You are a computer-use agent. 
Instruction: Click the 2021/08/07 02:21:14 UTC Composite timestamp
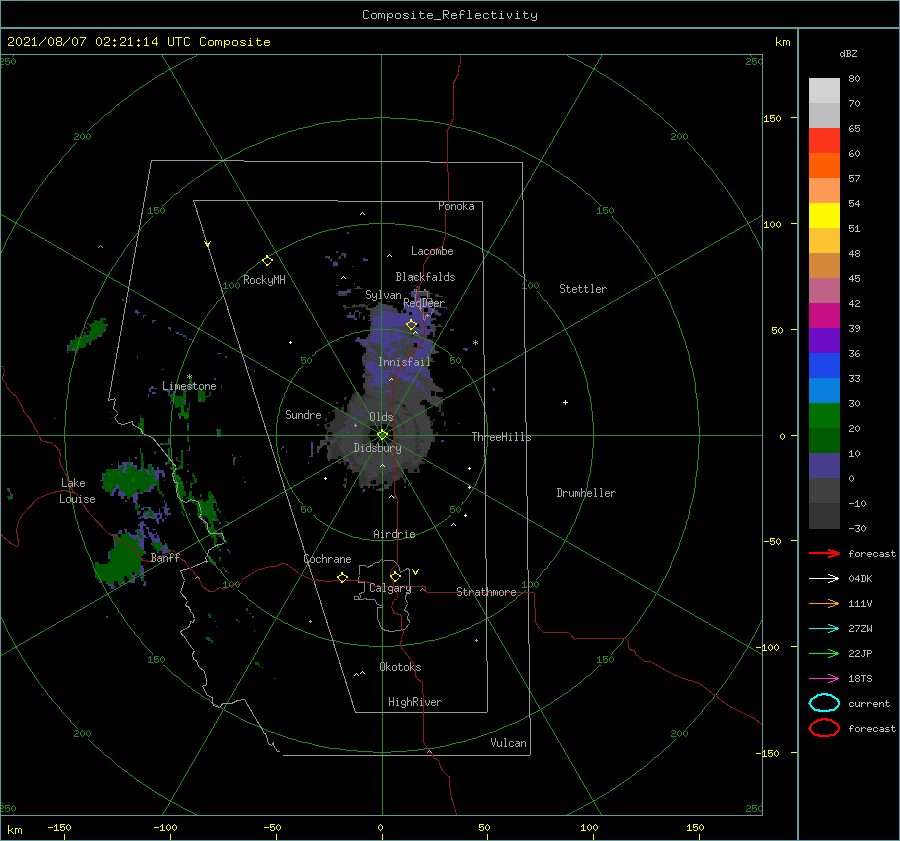[138, 42]
